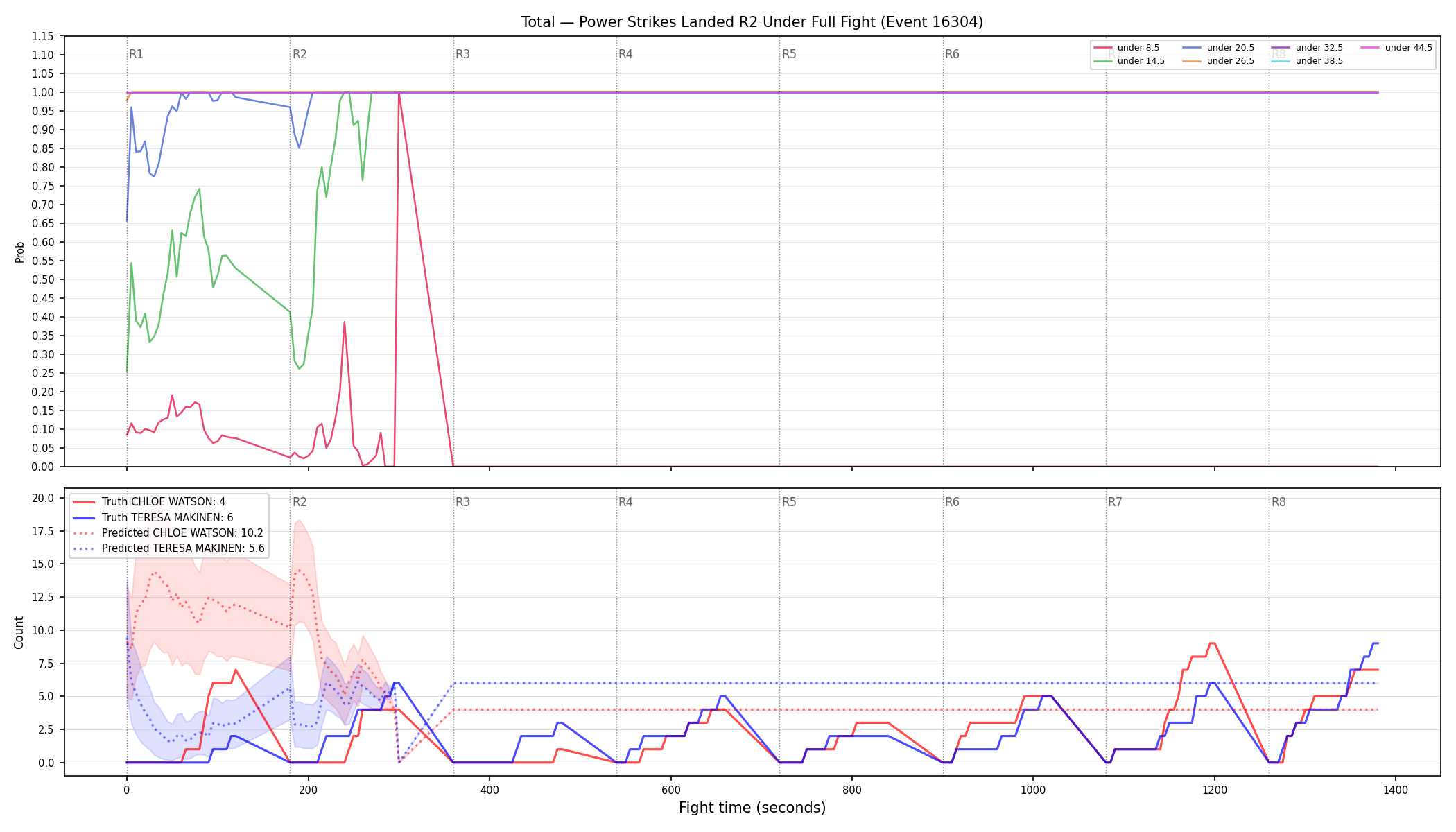Click the orange line swatch beside 'under 26.5'
Image resolution: width=1456 pixels, height=832 pixels.
tap(1193, 61)
